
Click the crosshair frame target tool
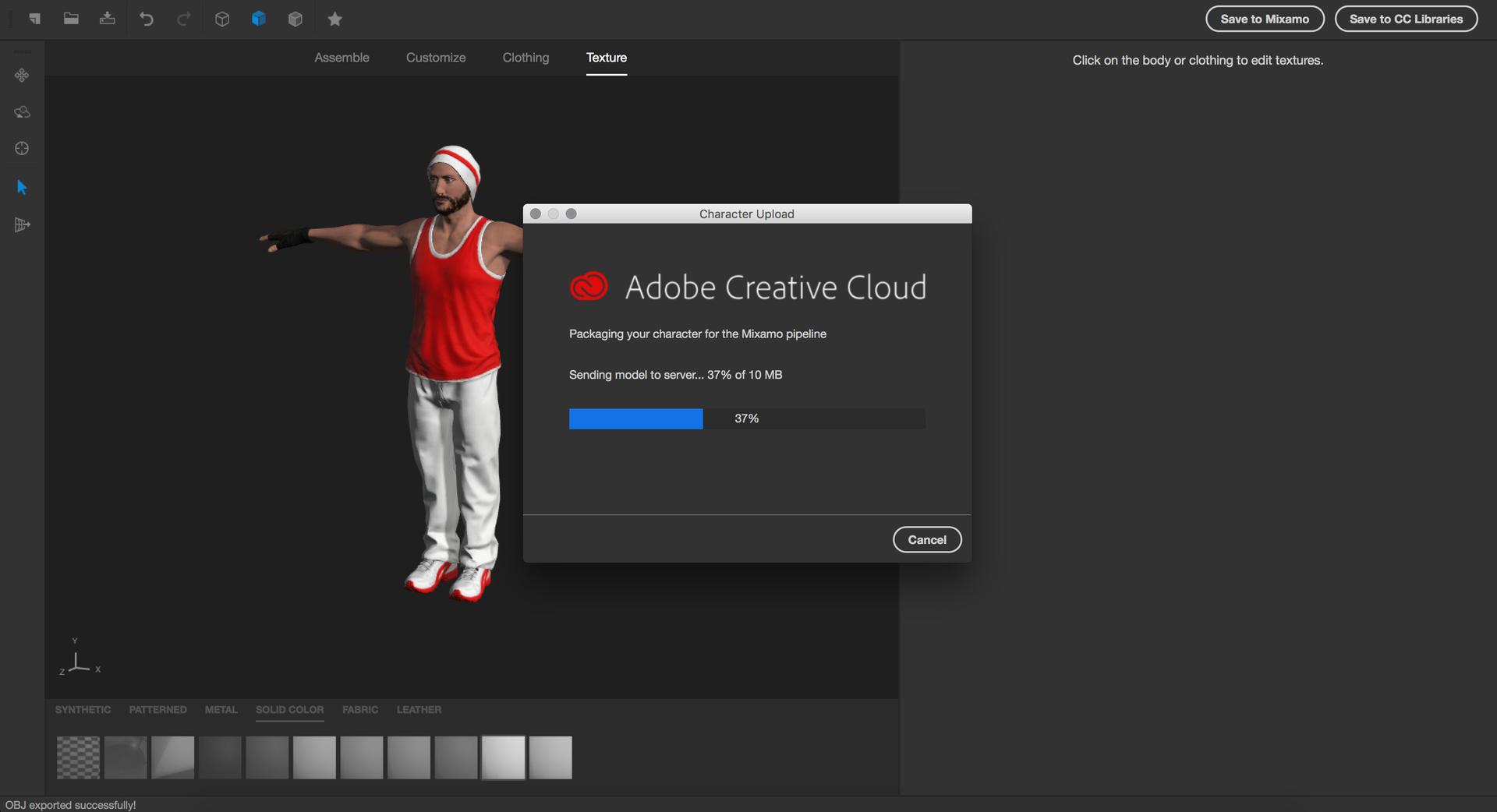click(22, 149)
